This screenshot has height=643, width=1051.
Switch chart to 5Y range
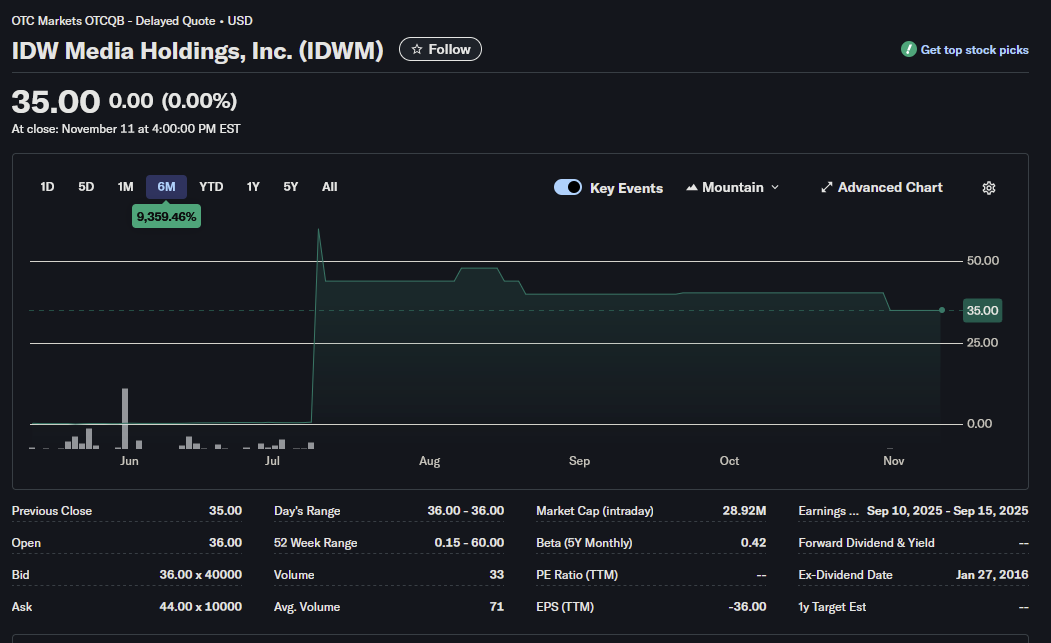pyautogui.click(x=290, y=187)
